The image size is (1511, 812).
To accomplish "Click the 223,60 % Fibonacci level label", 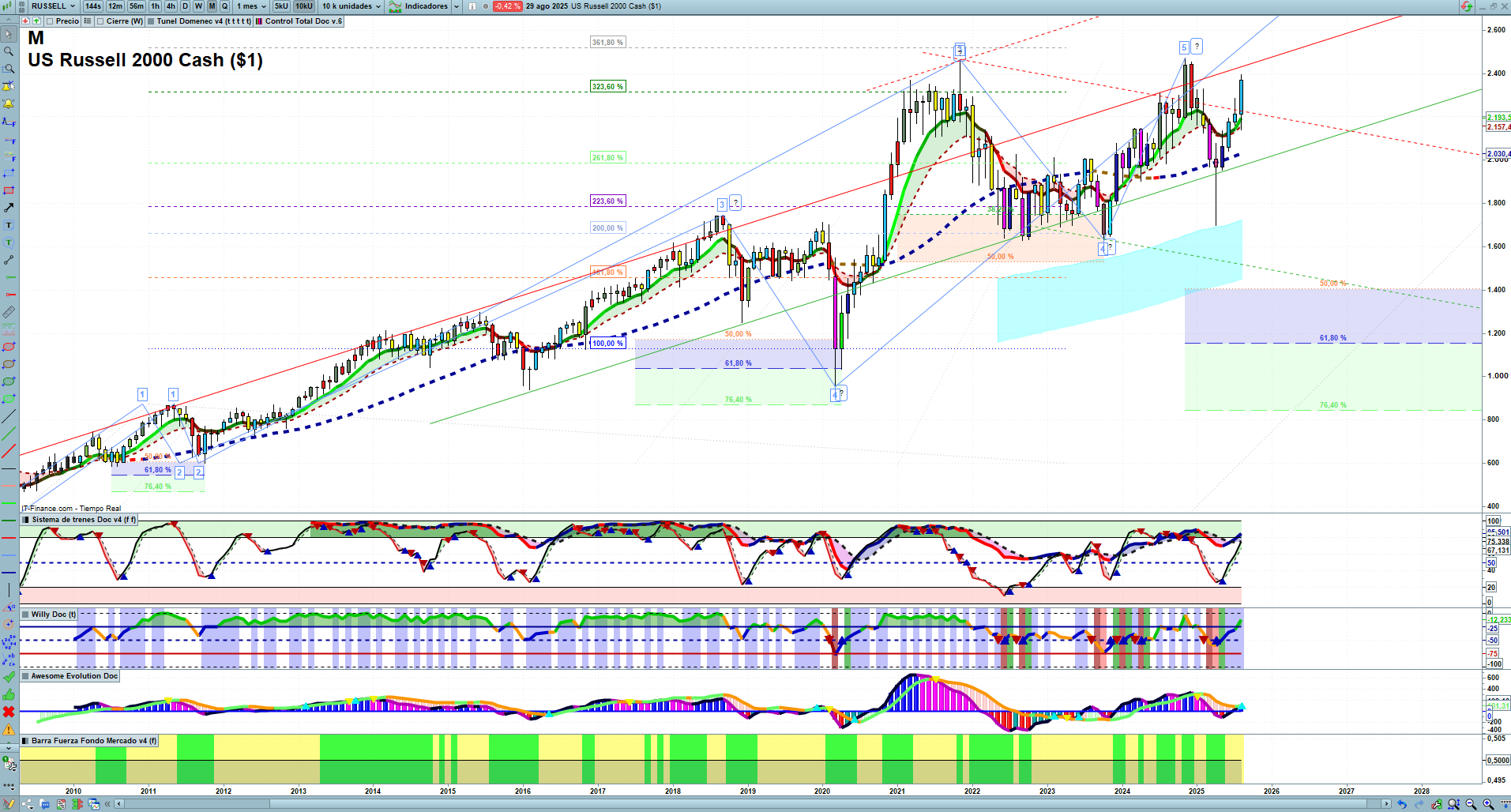I will click(608, 201).
